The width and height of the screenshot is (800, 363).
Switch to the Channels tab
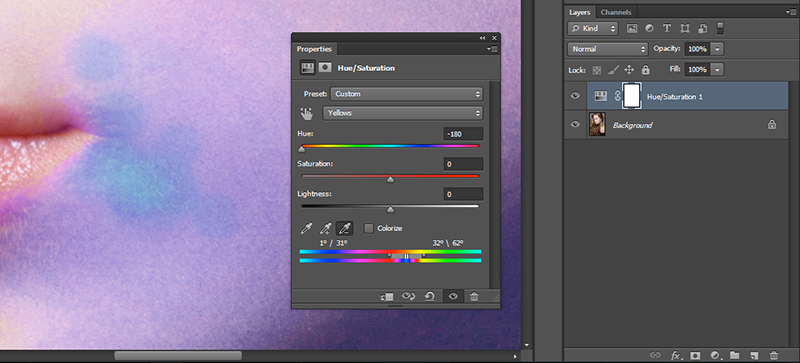[x=616, y=12]
